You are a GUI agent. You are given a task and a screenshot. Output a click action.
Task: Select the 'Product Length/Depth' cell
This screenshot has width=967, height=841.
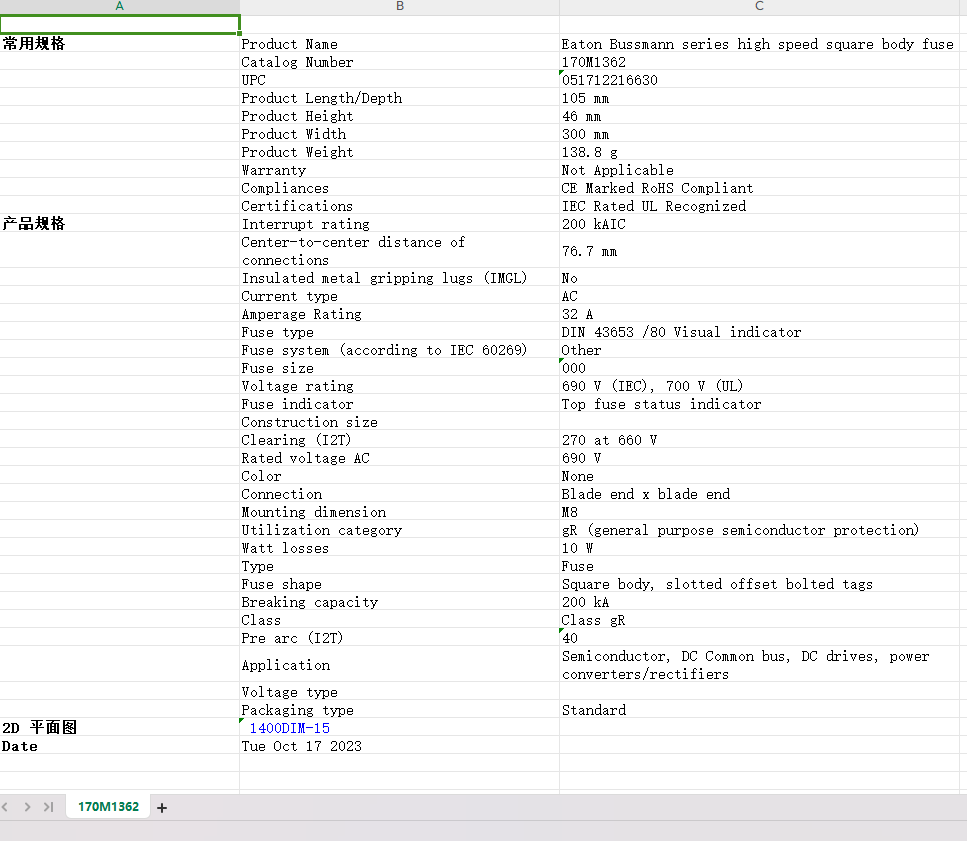[400, 97]
